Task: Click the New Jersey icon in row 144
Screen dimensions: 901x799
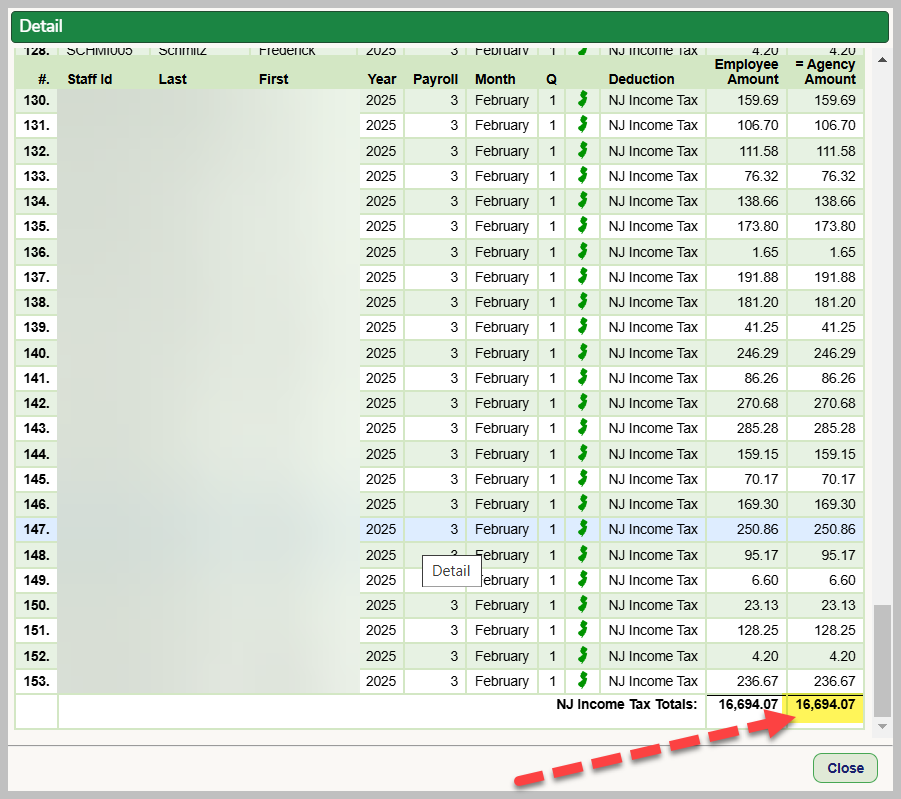Action: [583, 454]
